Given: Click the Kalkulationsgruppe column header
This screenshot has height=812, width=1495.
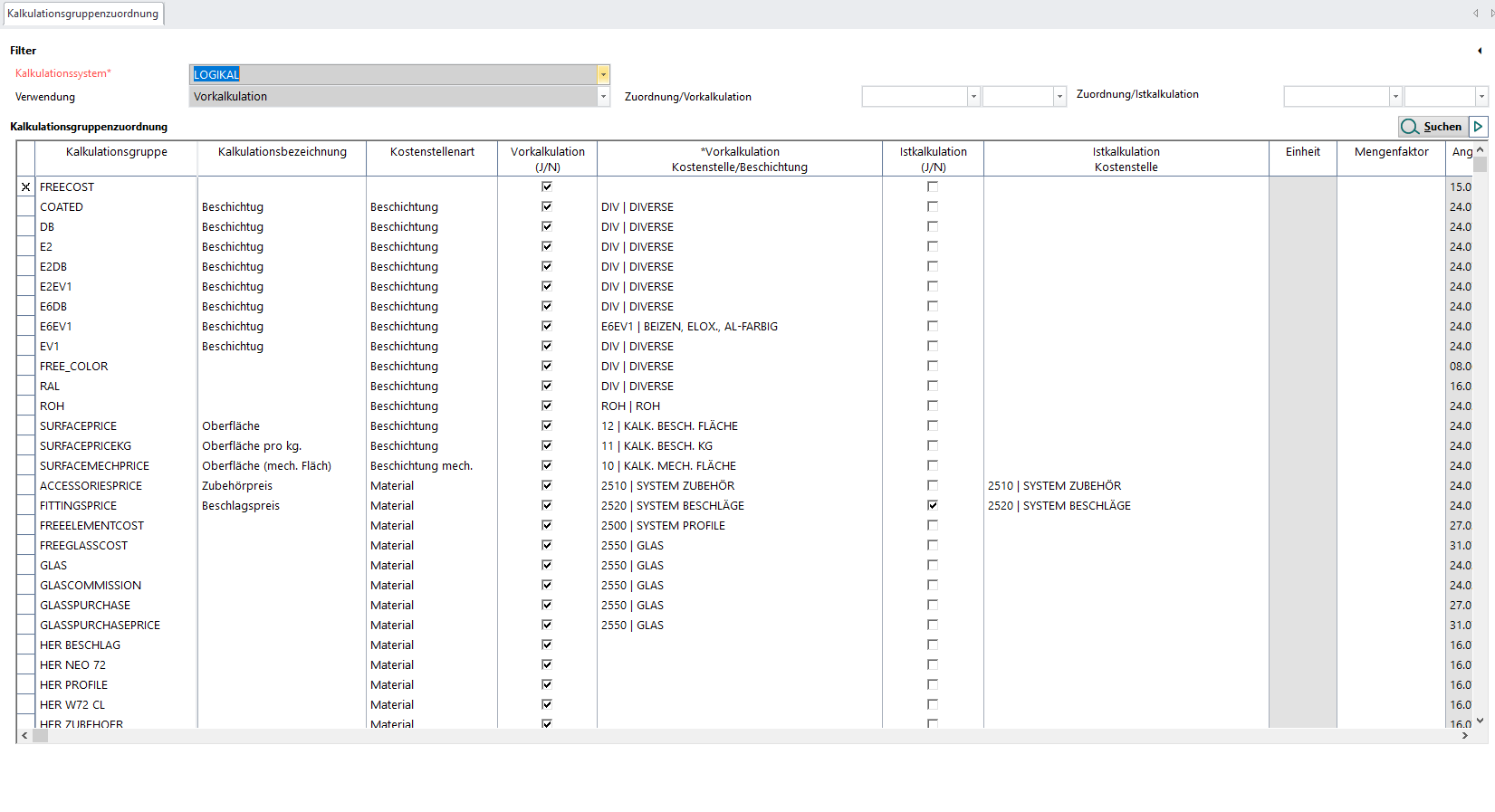Looking at the screenshot, I should [116, 152].
